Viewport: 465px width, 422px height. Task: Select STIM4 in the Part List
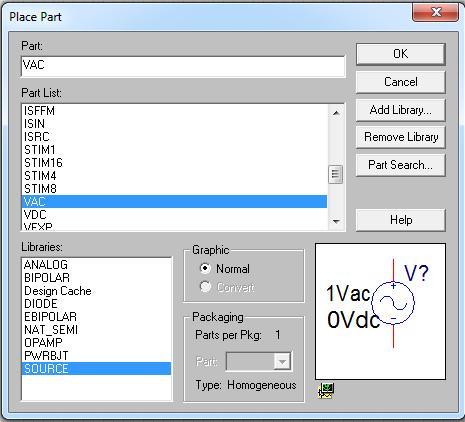click(x=174, y=176)
